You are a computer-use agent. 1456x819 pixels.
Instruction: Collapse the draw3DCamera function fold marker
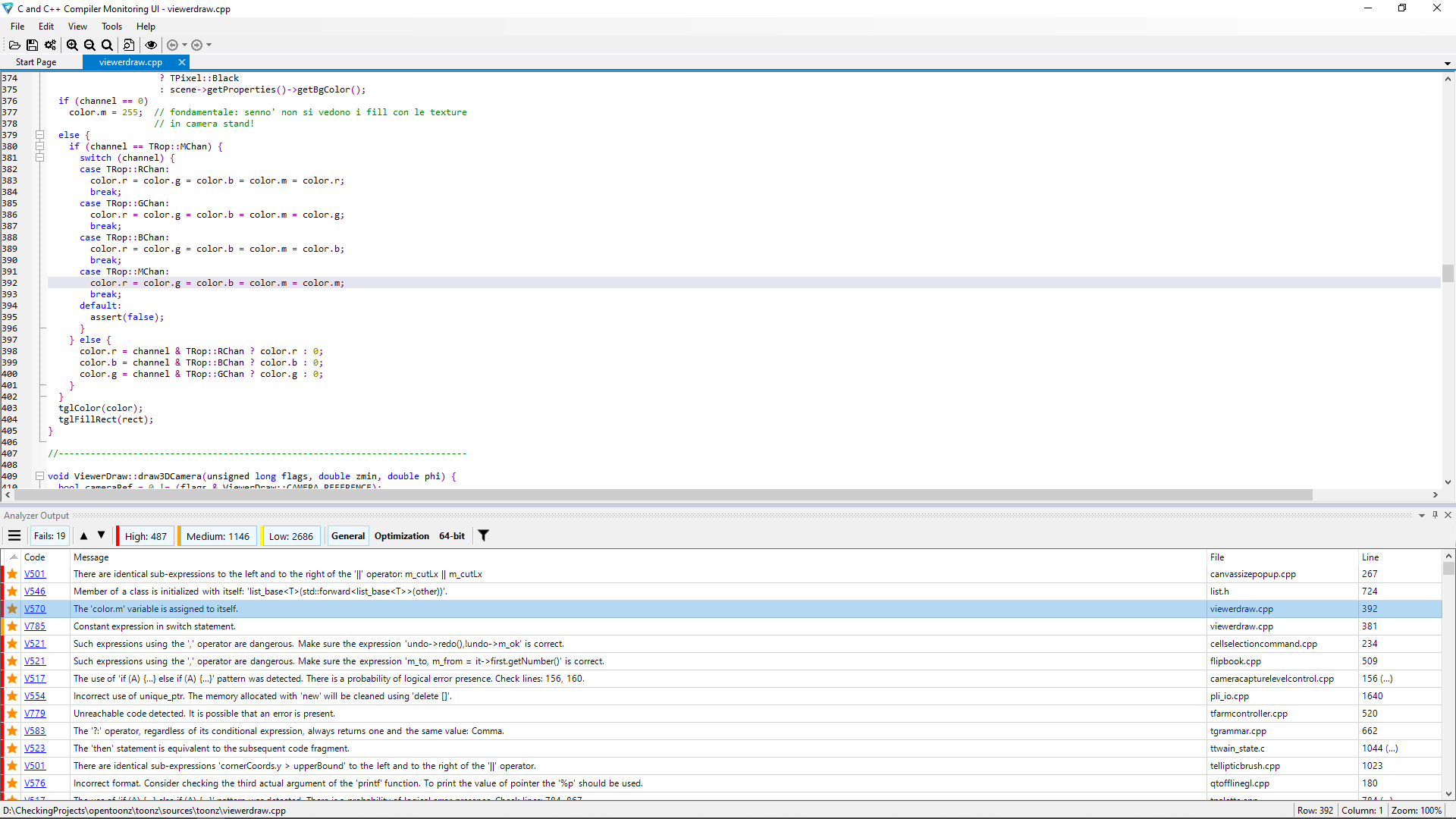40,476
